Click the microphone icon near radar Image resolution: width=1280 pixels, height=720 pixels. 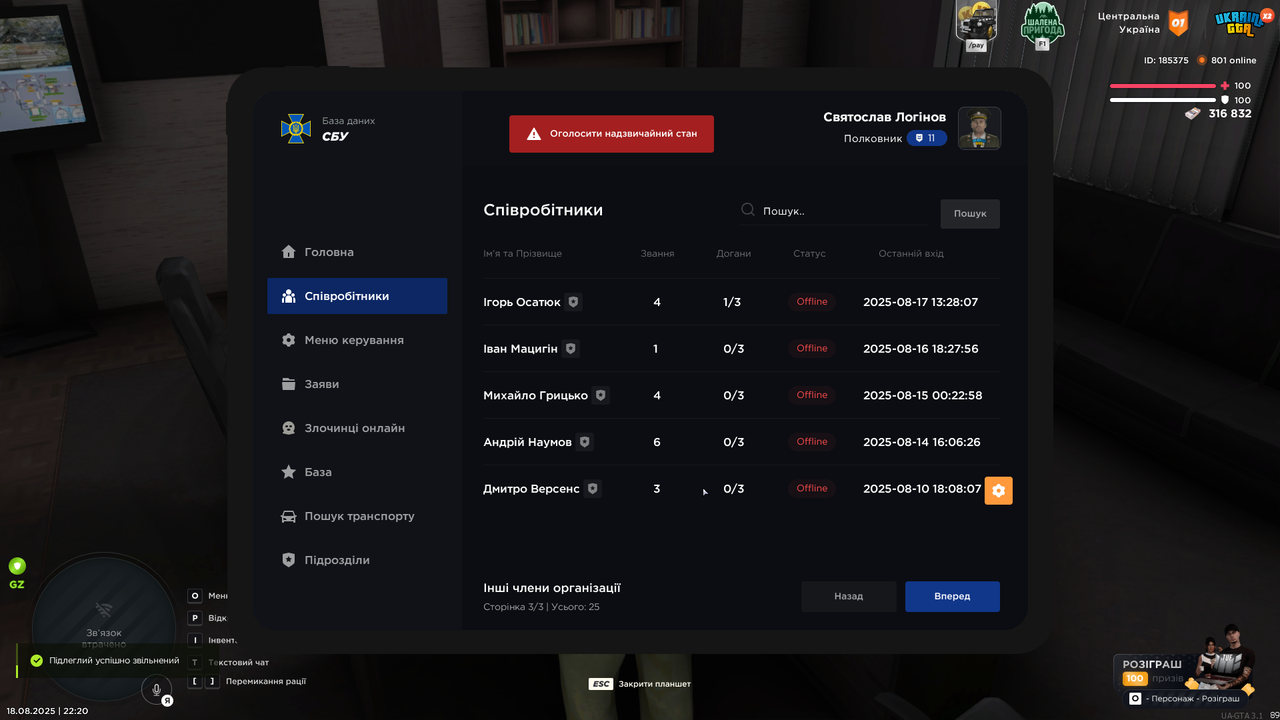156,689
